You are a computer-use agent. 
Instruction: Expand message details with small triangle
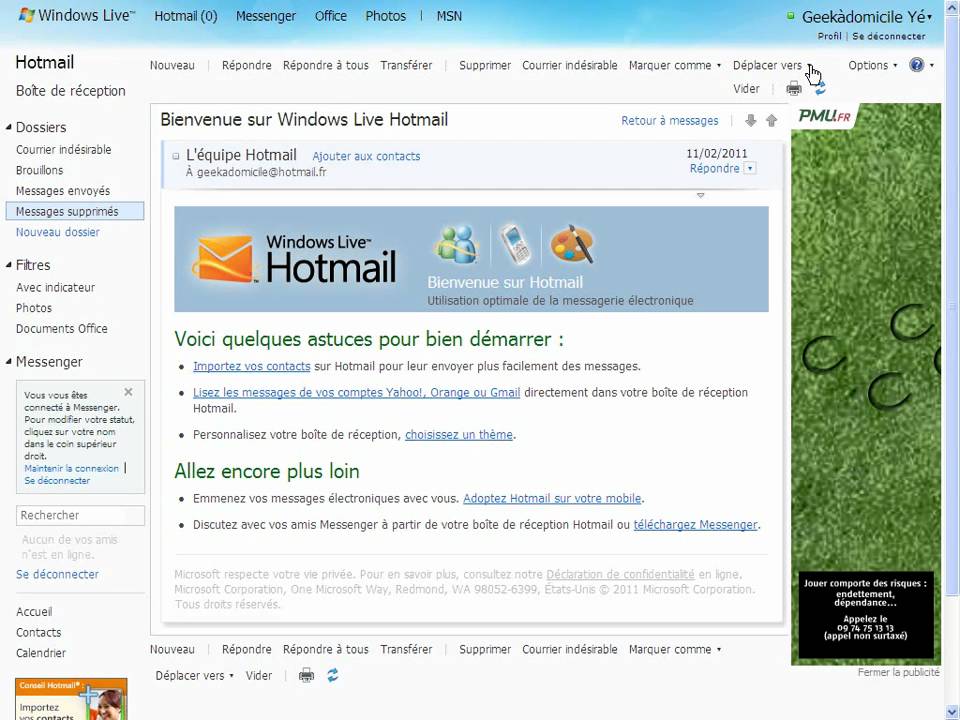click(700, 195)
